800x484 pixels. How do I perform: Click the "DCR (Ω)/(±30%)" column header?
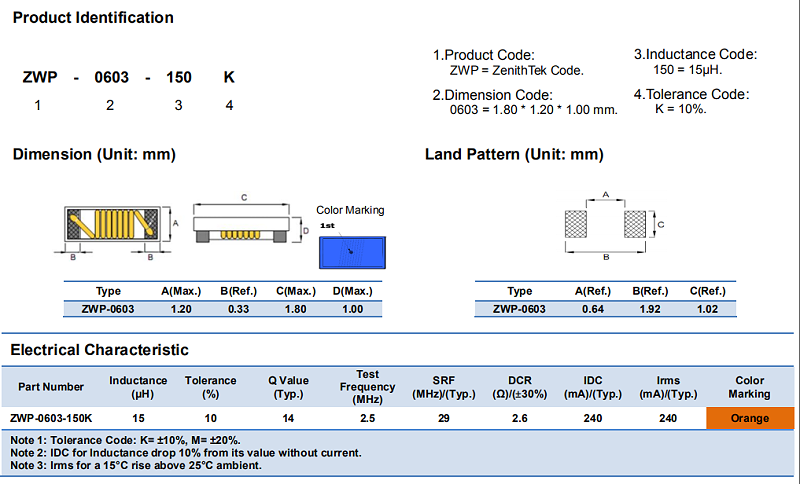click(x=519, y=387)
